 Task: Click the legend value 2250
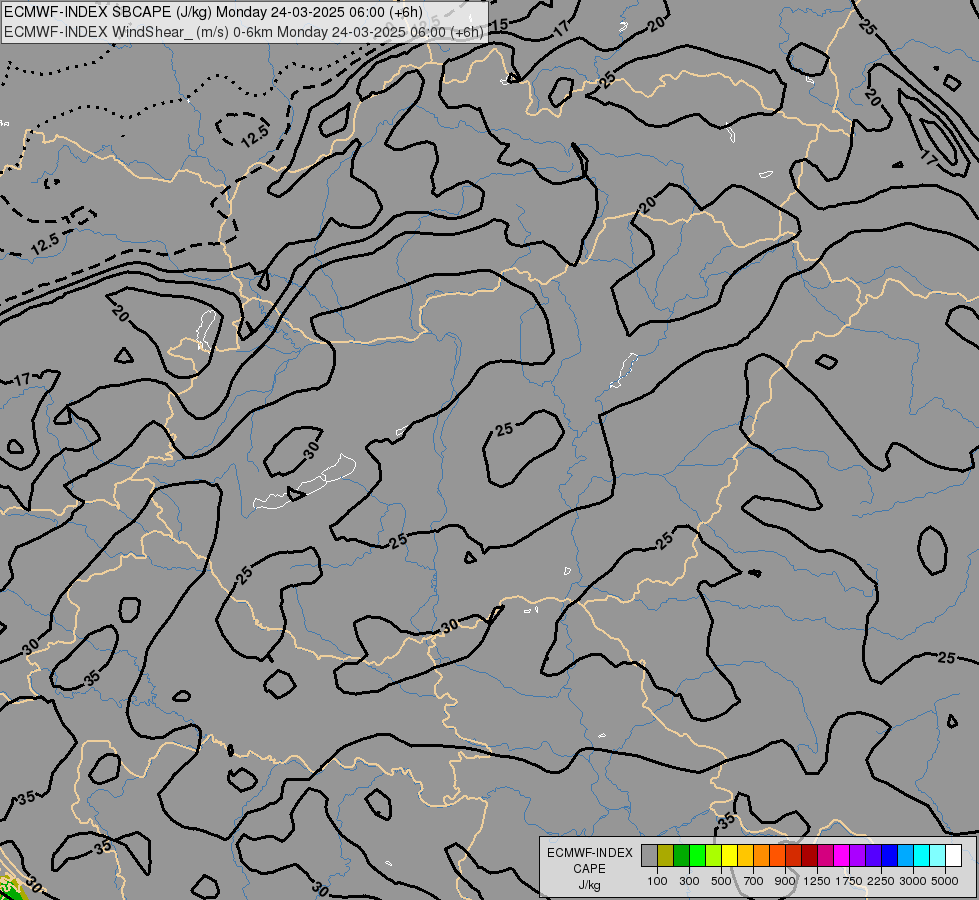point(882,881)
